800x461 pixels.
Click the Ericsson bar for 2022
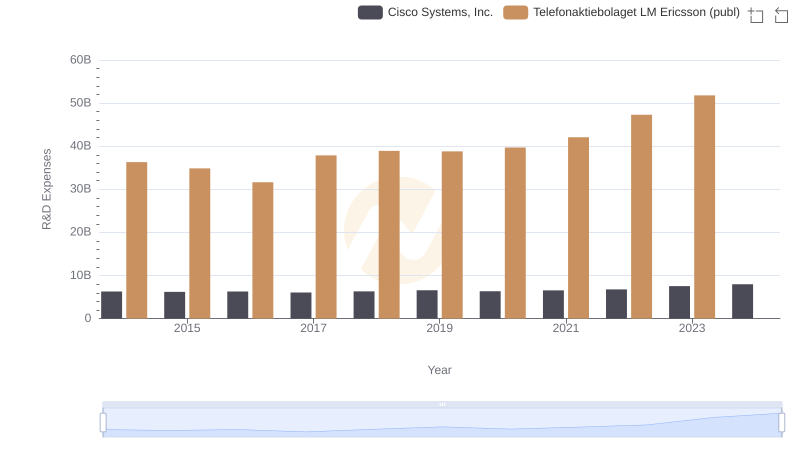click(641, 216)
